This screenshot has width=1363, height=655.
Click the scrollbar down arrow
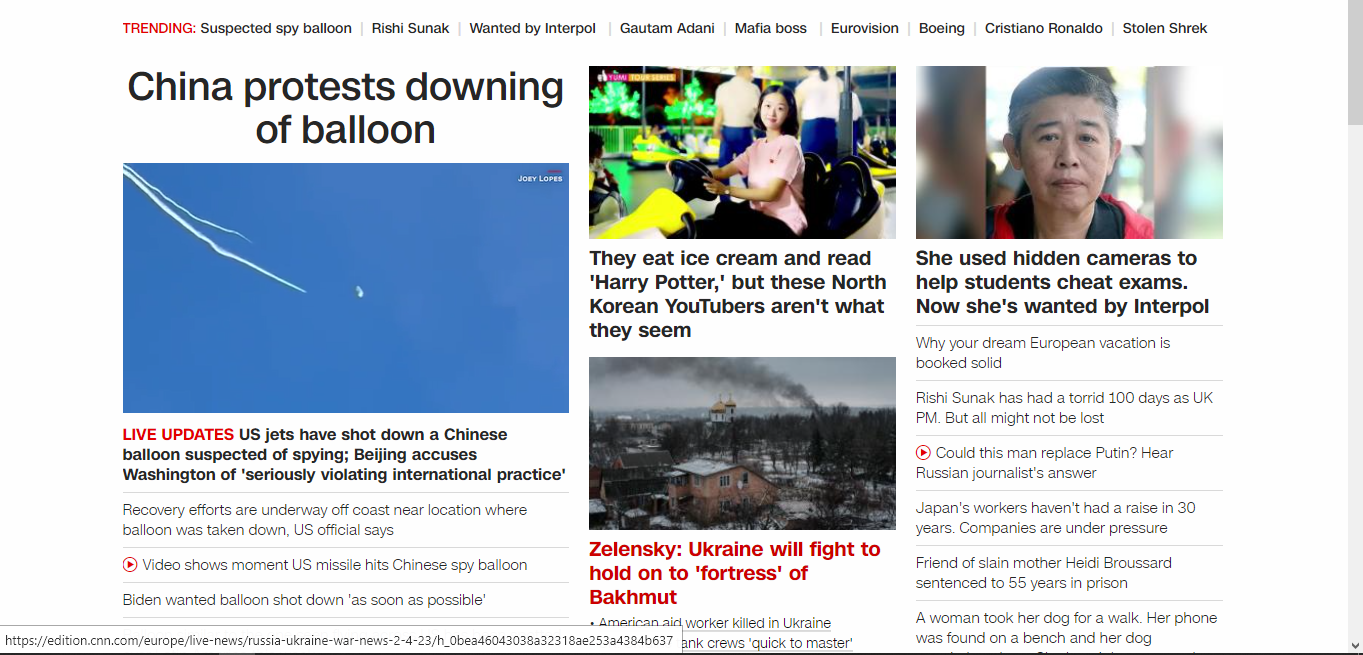pyautogui.click(x=1355, y=646)
